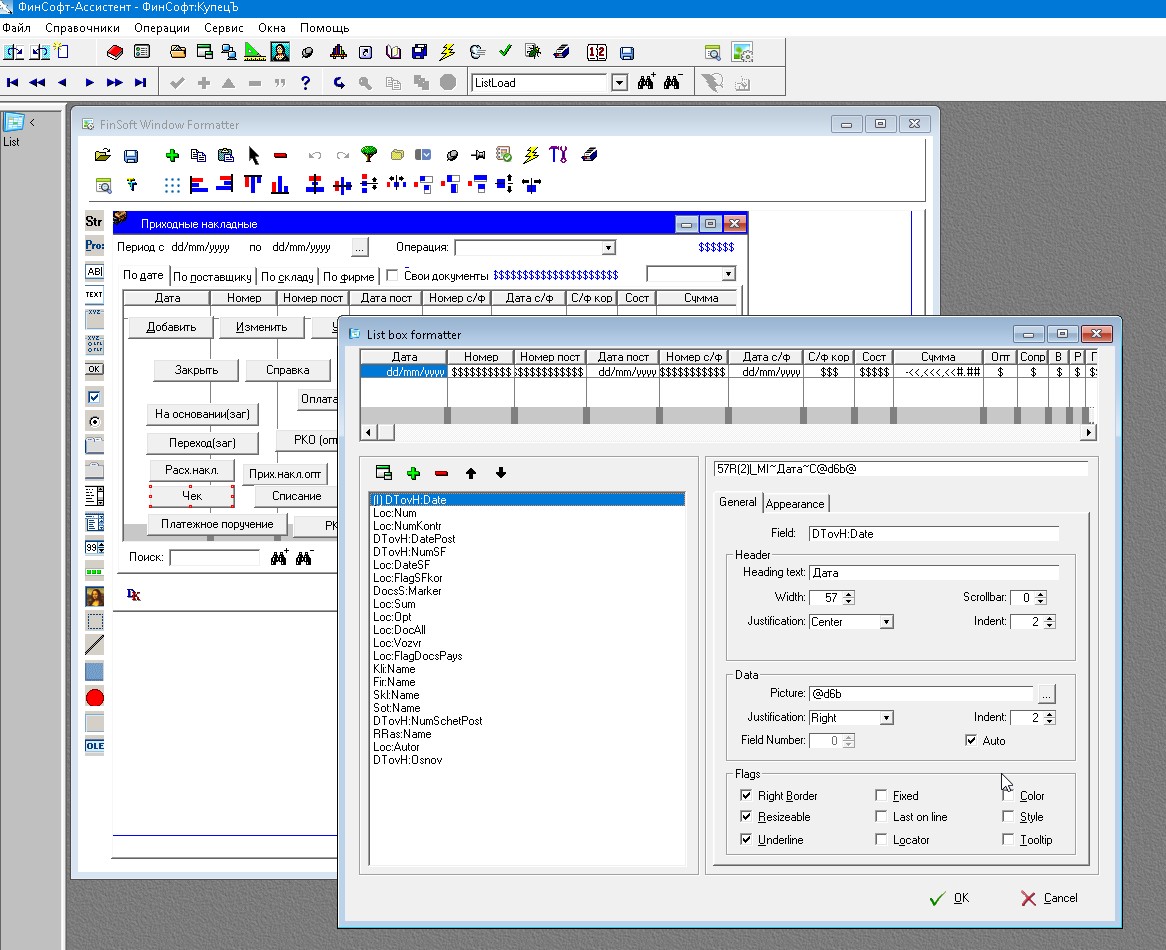Screen dimensions: 1166x950
Task: Open the Справочники menu
Action: coord(82,28)
